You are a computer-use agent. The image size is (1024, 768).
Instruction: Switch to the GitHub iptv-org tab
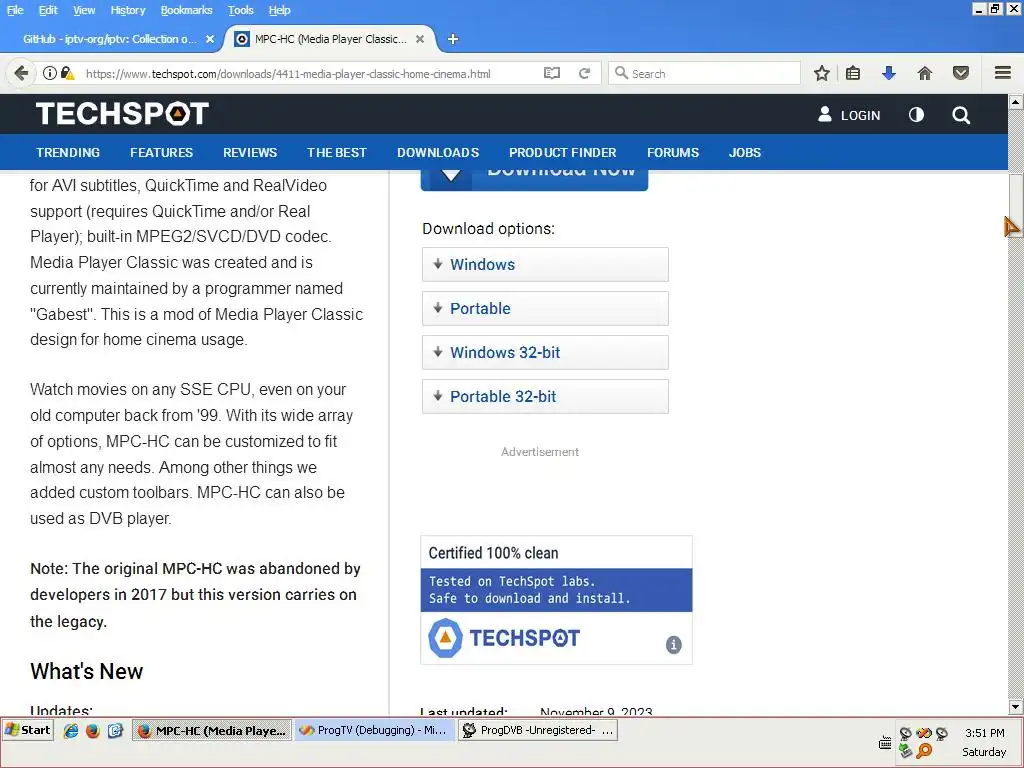click(111, 39)
